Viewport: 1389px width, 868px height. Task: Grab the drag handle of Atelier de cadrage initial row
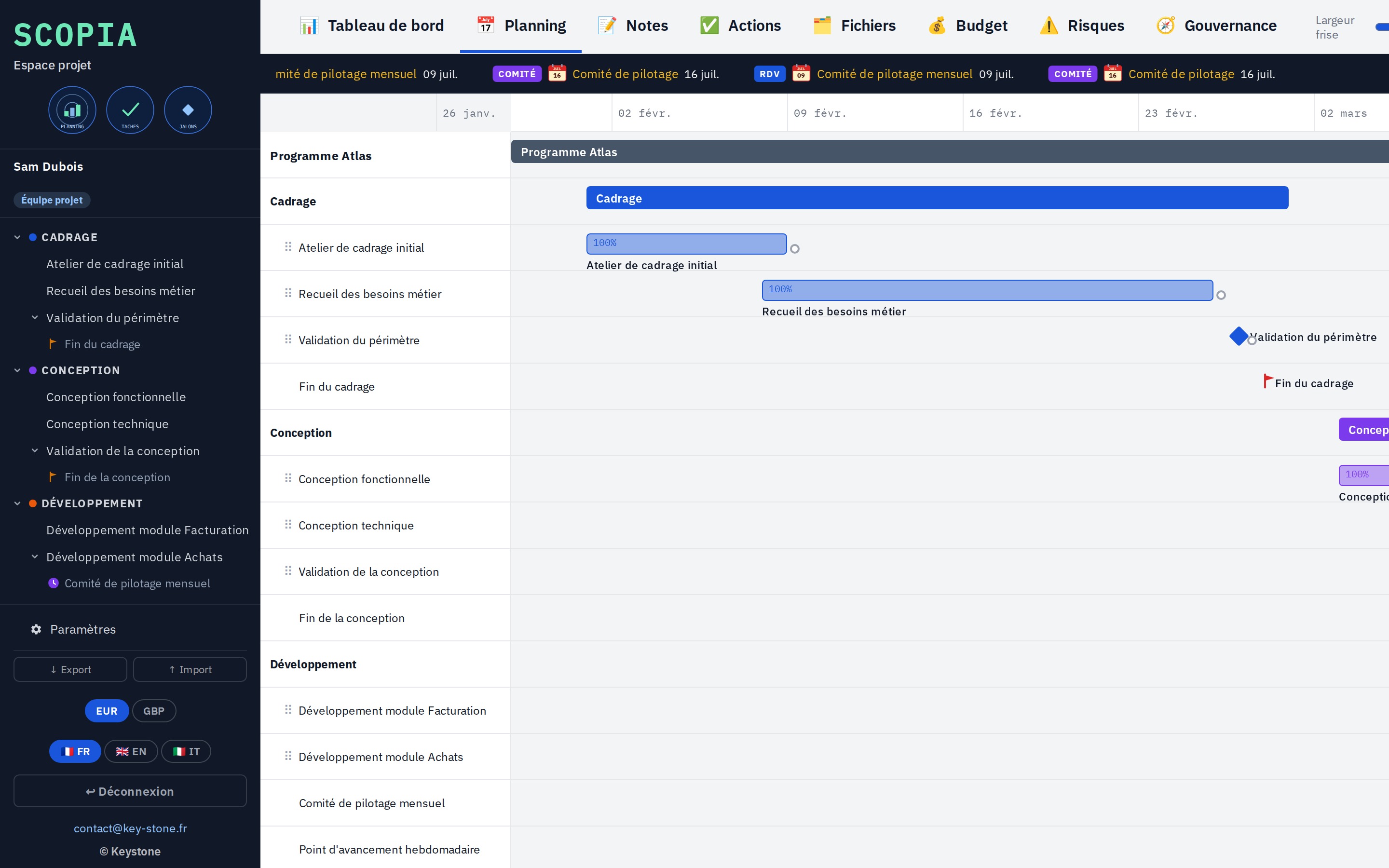[288, 247]
